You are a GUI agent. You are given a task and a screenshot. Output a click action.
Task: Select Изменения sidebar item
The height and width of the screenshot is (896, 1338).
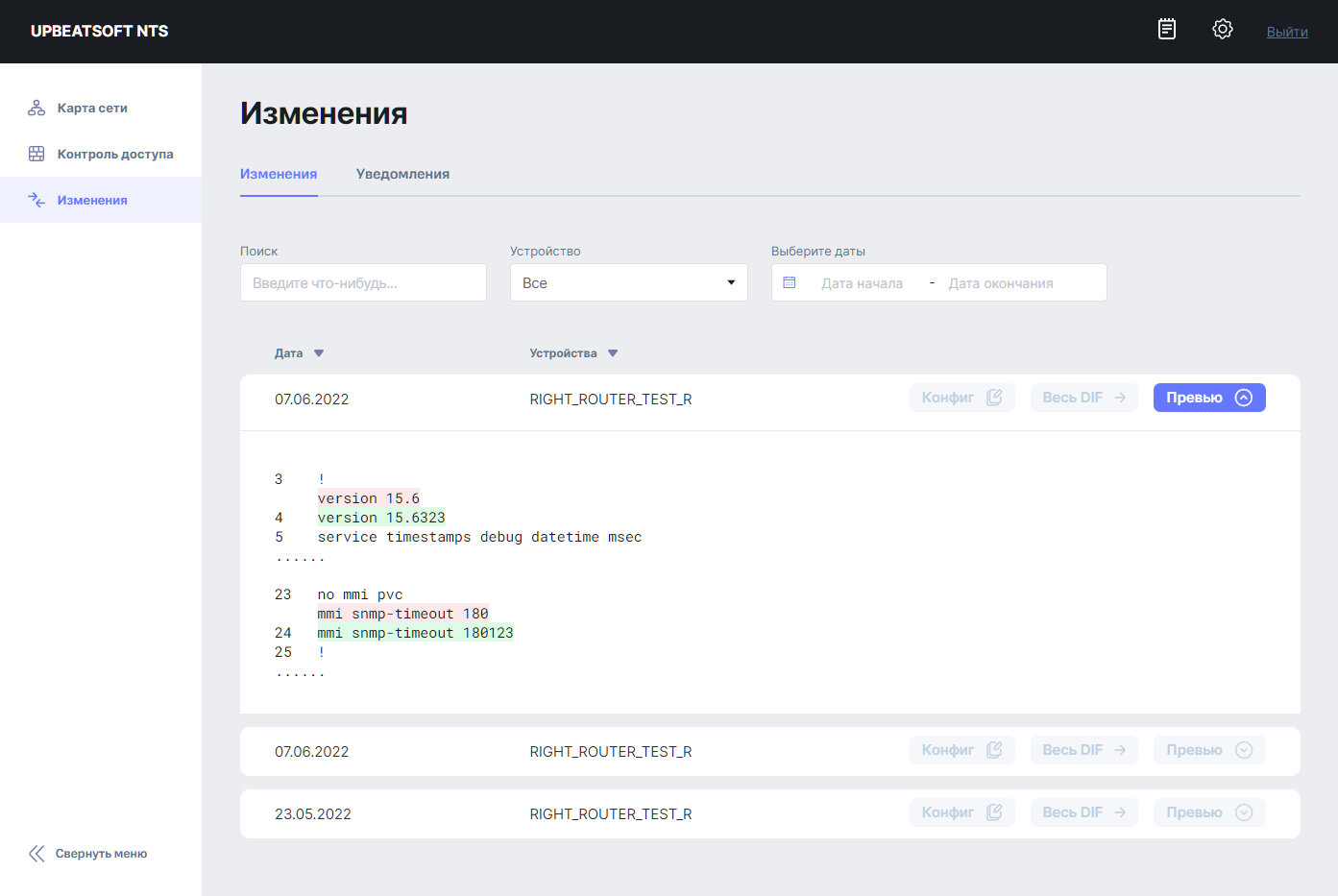point(101,200)
